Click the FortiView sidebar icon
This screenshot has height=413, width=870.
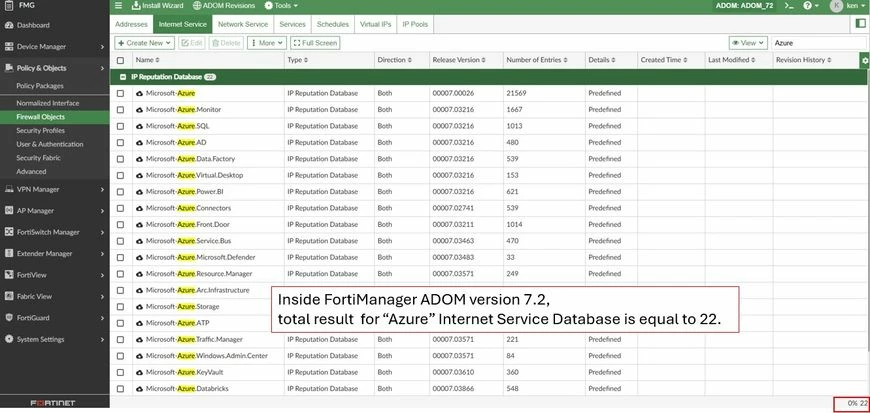[x=9, y=275]
